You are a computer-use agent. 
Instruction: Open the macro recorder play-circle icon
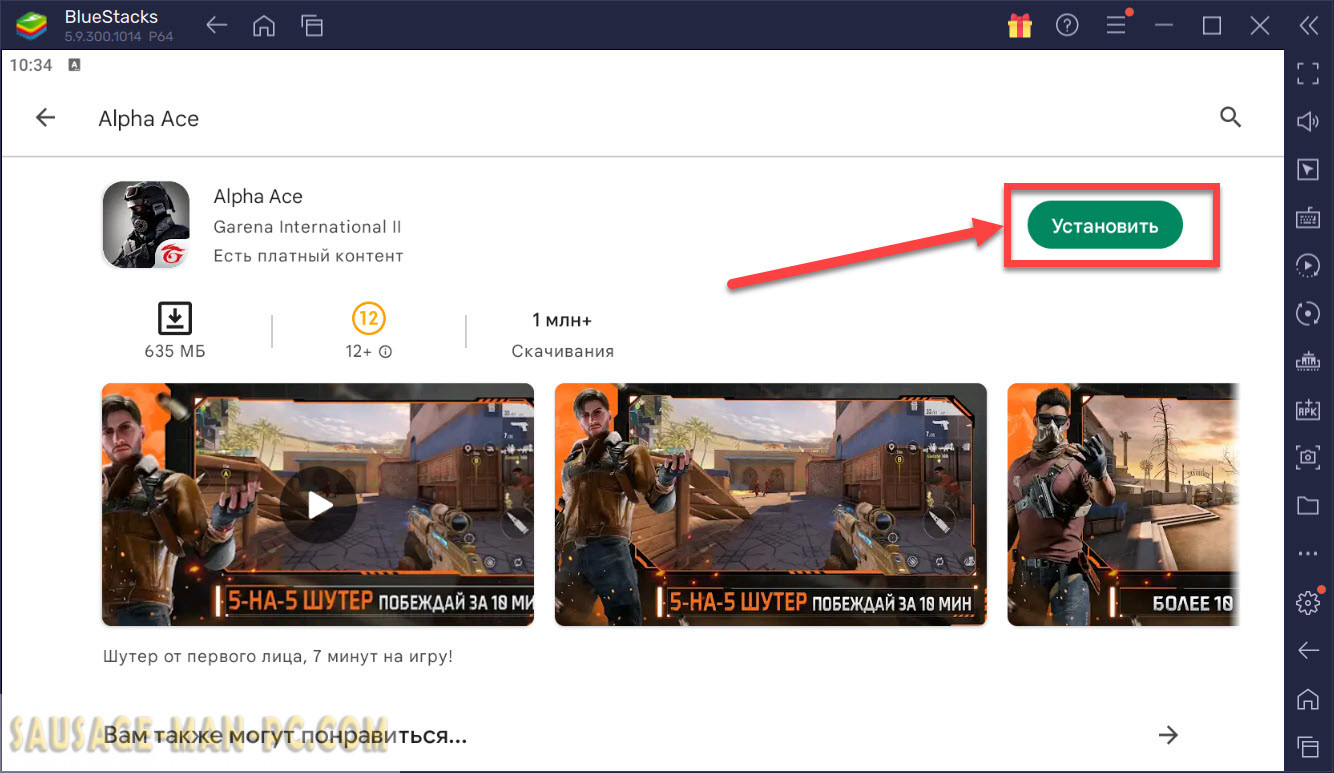(1308, 265)
